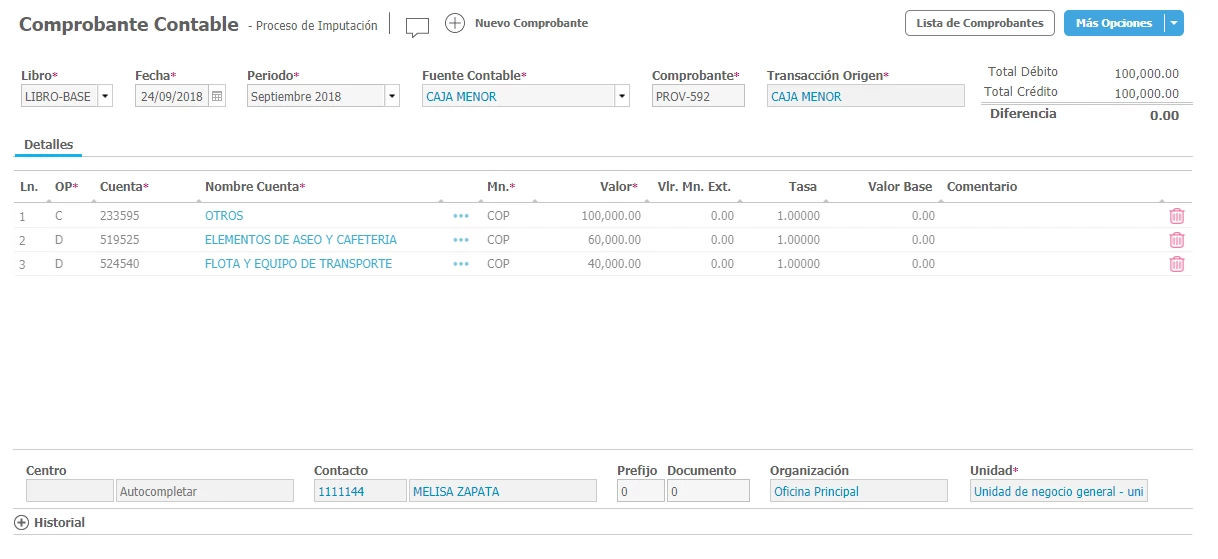Image resolution: width=1218 pixels, height=559 pixels.
Task: Click the comment speech bubble icon
Action: 417,26
